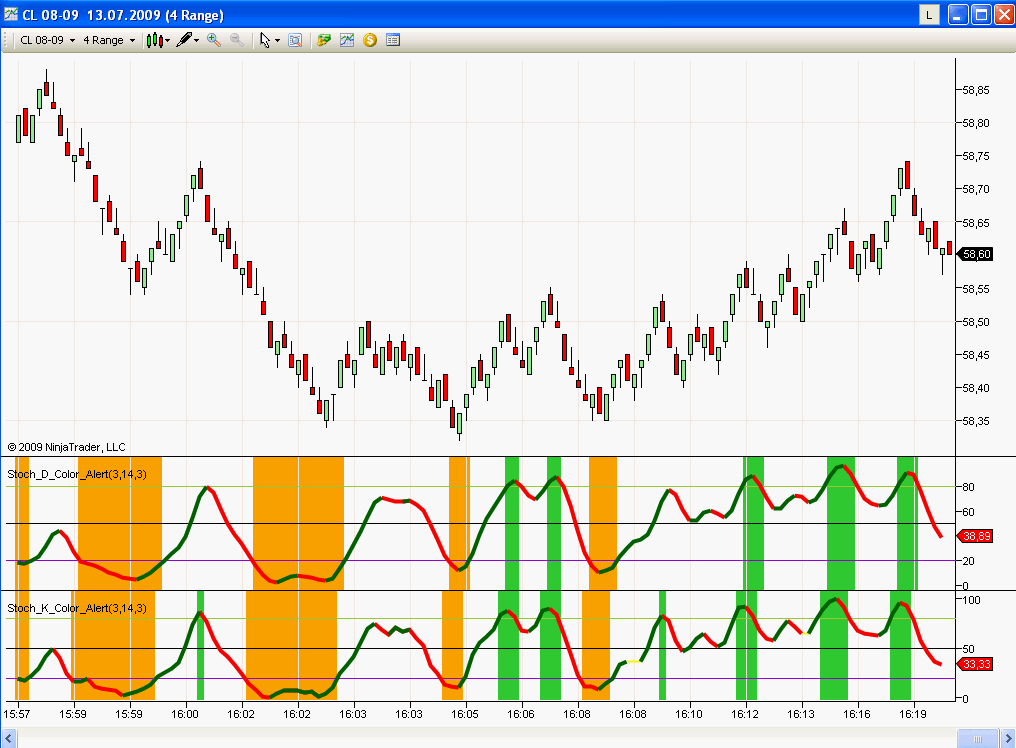The height and width of the screenshot is (748, 1016).
Task: Click the © 2009 NinjaTrader, LLC text
Action: coord(66,447)
